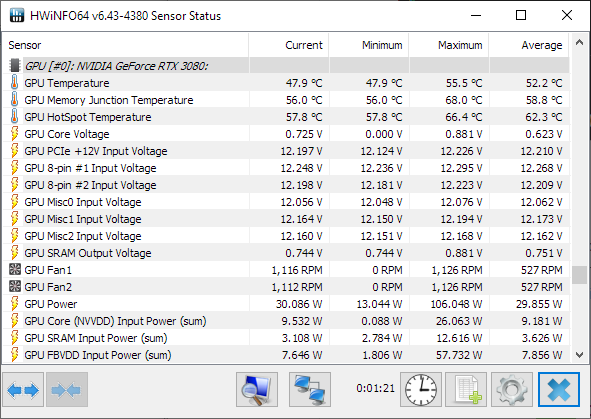The image size is (591, 419).
Task: Open sensor settings gear icon
Action: coord(512,390)
